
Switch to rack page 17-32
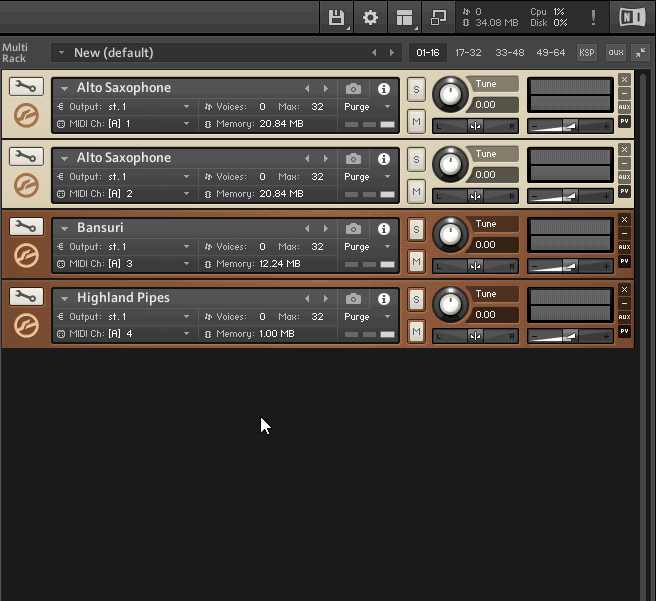pyautogui.click(x=468, y=53)
